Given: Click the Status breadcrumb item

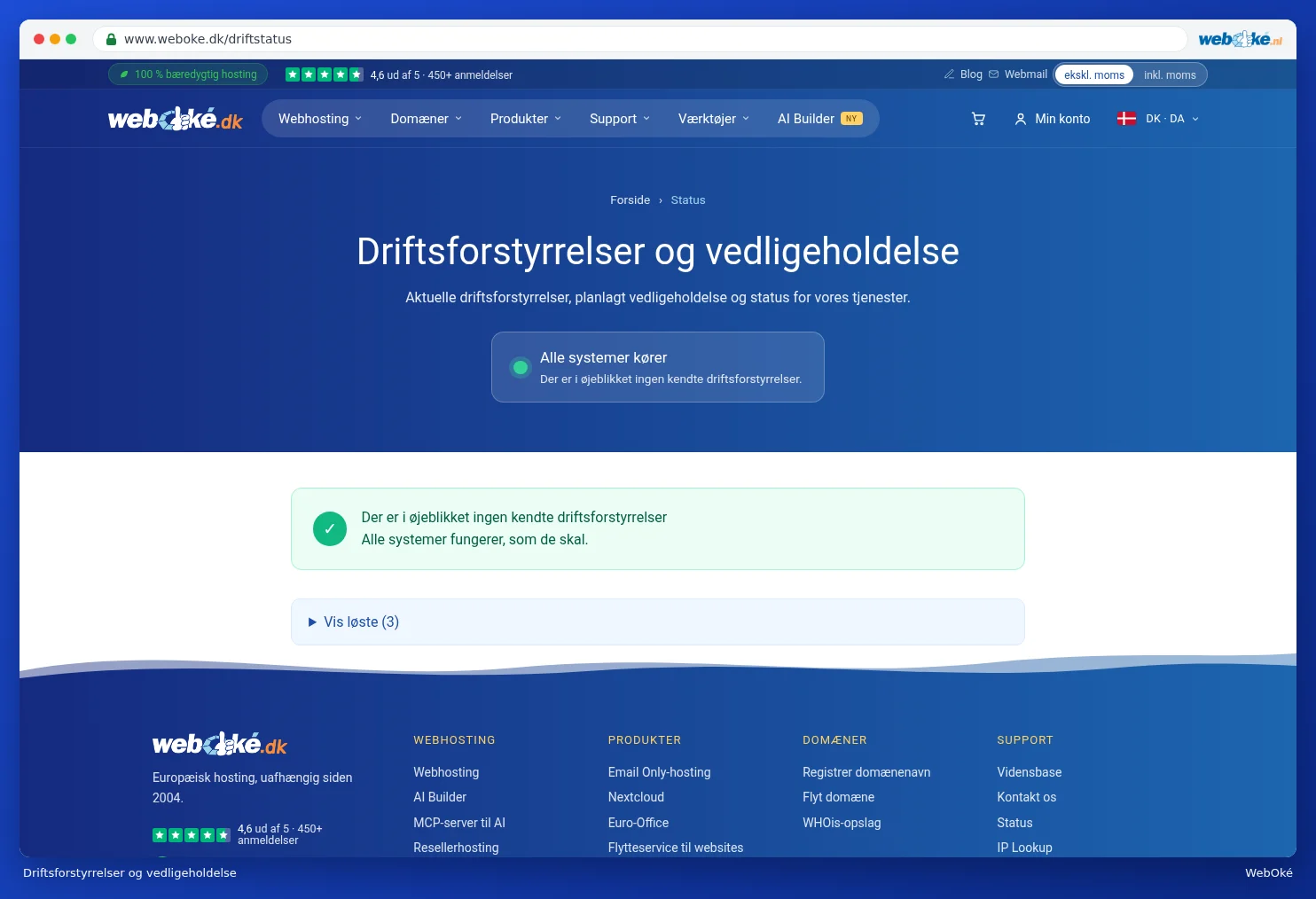Looking at the screenshot, I should (688, 200).
